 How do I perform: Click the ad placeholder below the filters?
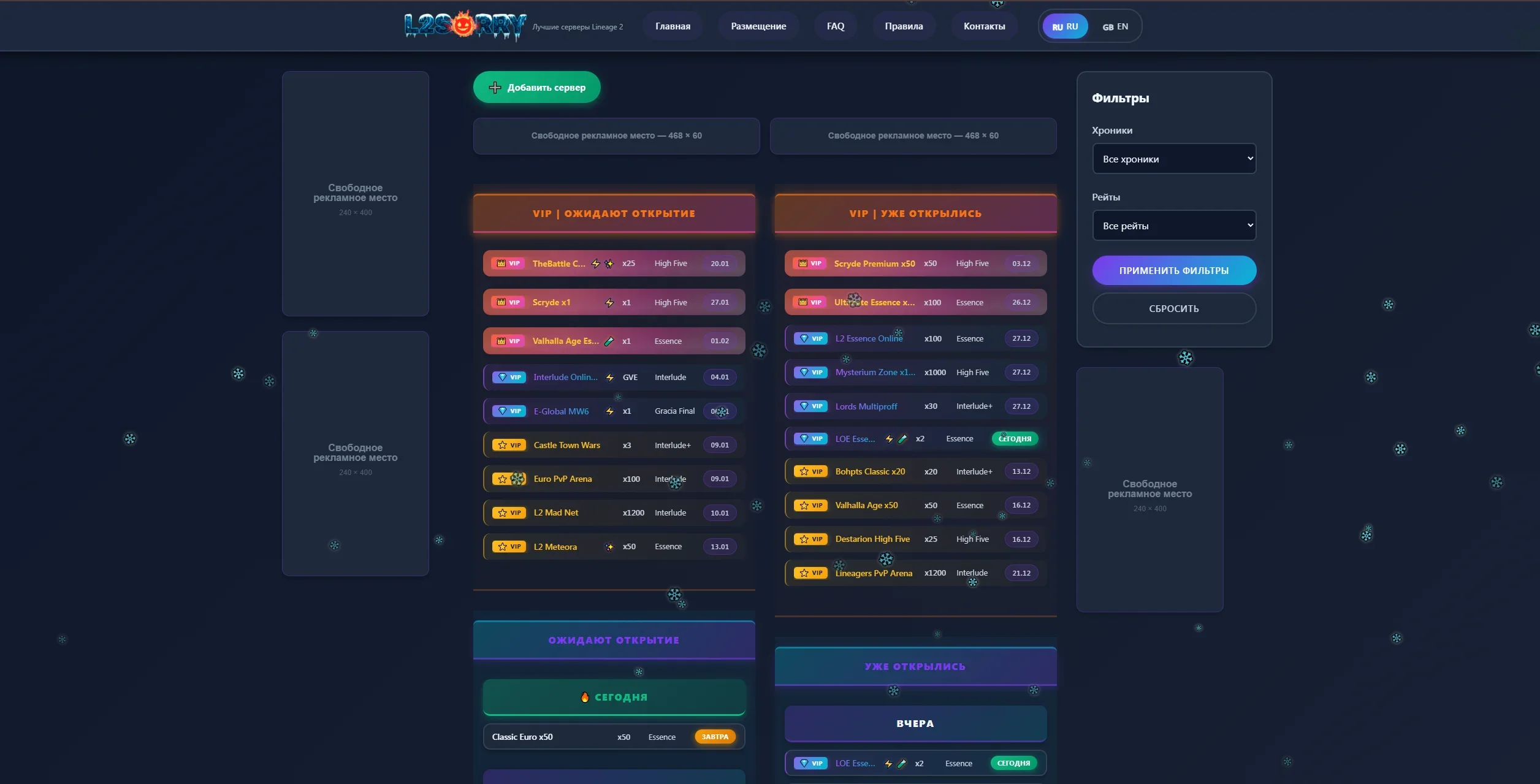click(x=1149, y=490)
